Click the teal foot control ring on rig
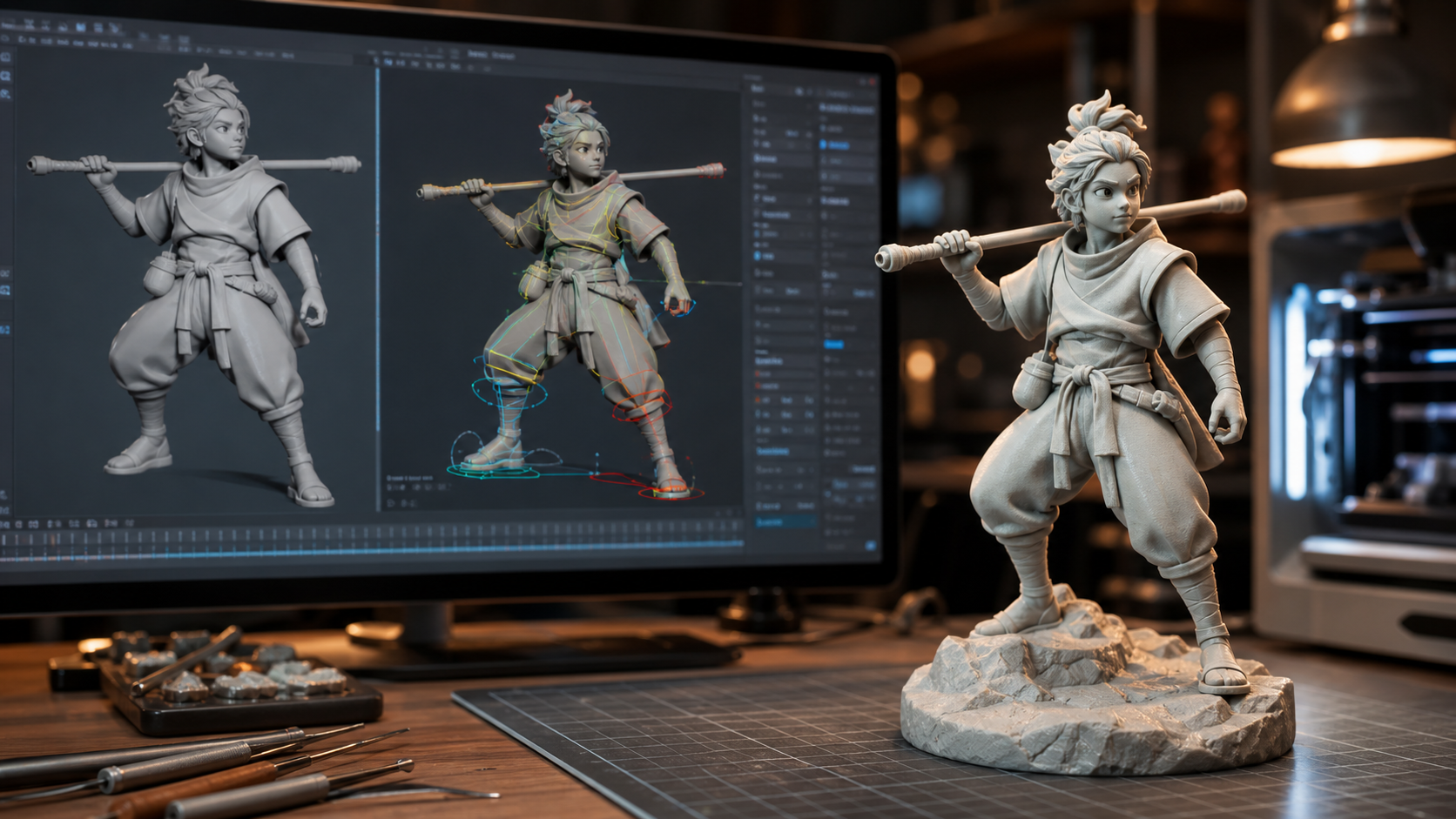This screenshot has width=1456, height=819. click(492, 471)
